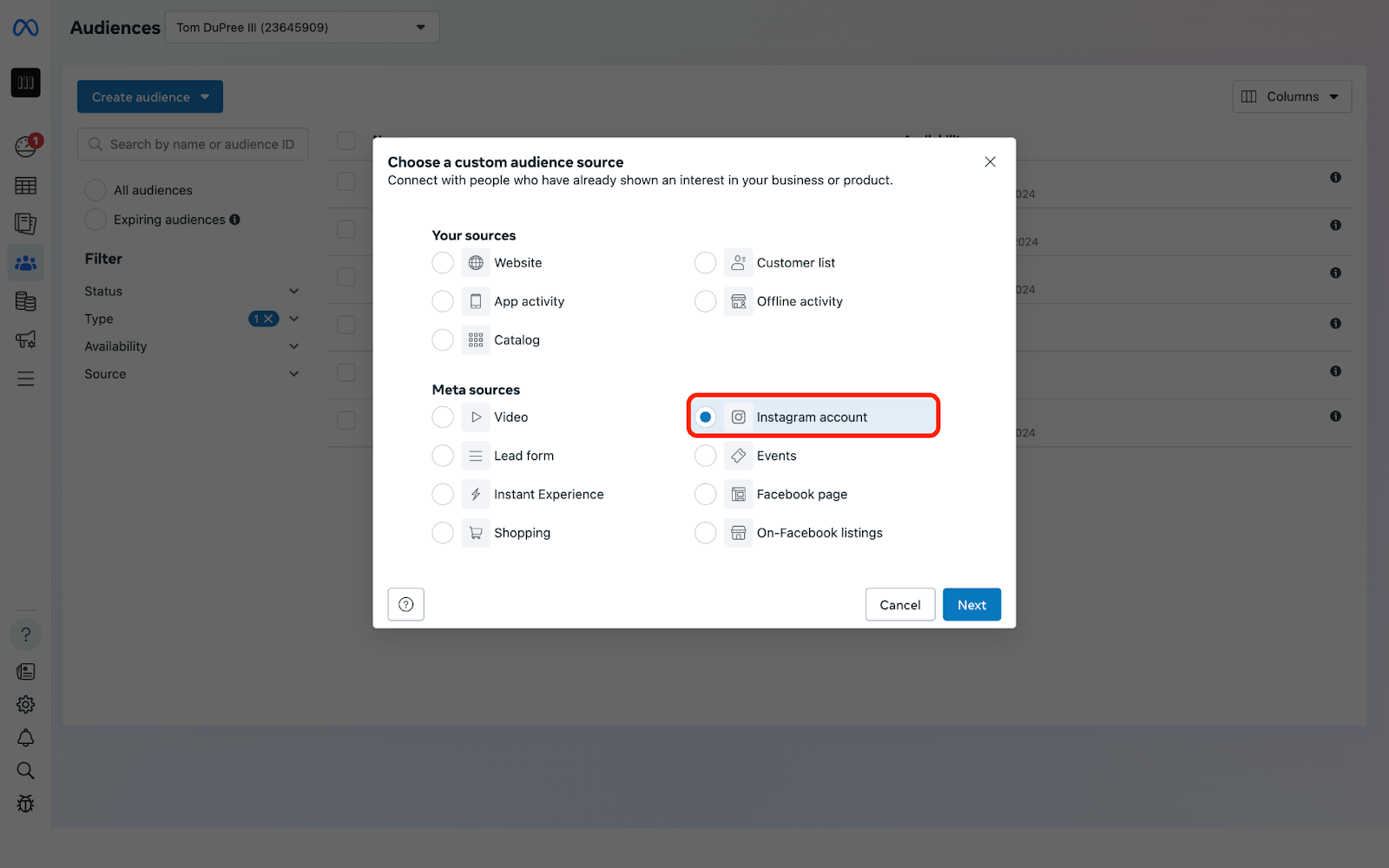Screen dimensions: 1389x868
Task: Select the Customer list radio button
Action: click(706, 263)
